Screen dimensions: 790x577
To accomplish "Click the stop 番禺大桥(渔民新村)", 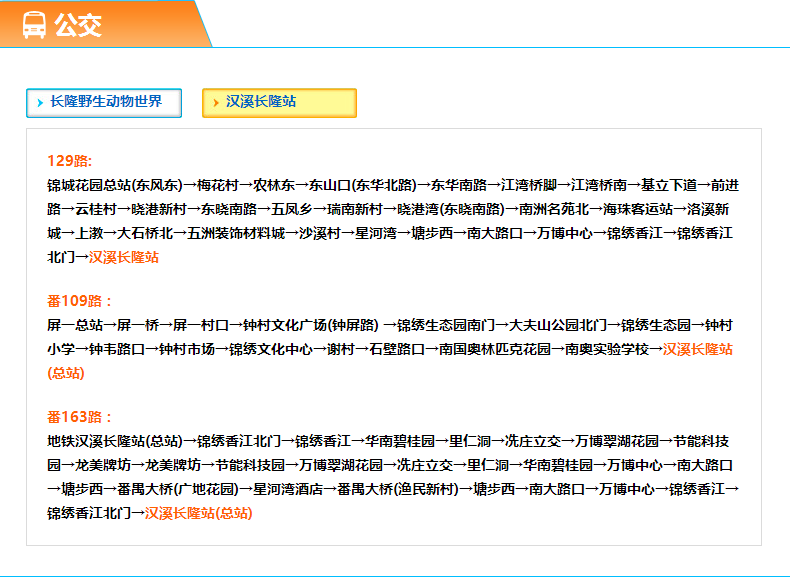I will (398, 489).
